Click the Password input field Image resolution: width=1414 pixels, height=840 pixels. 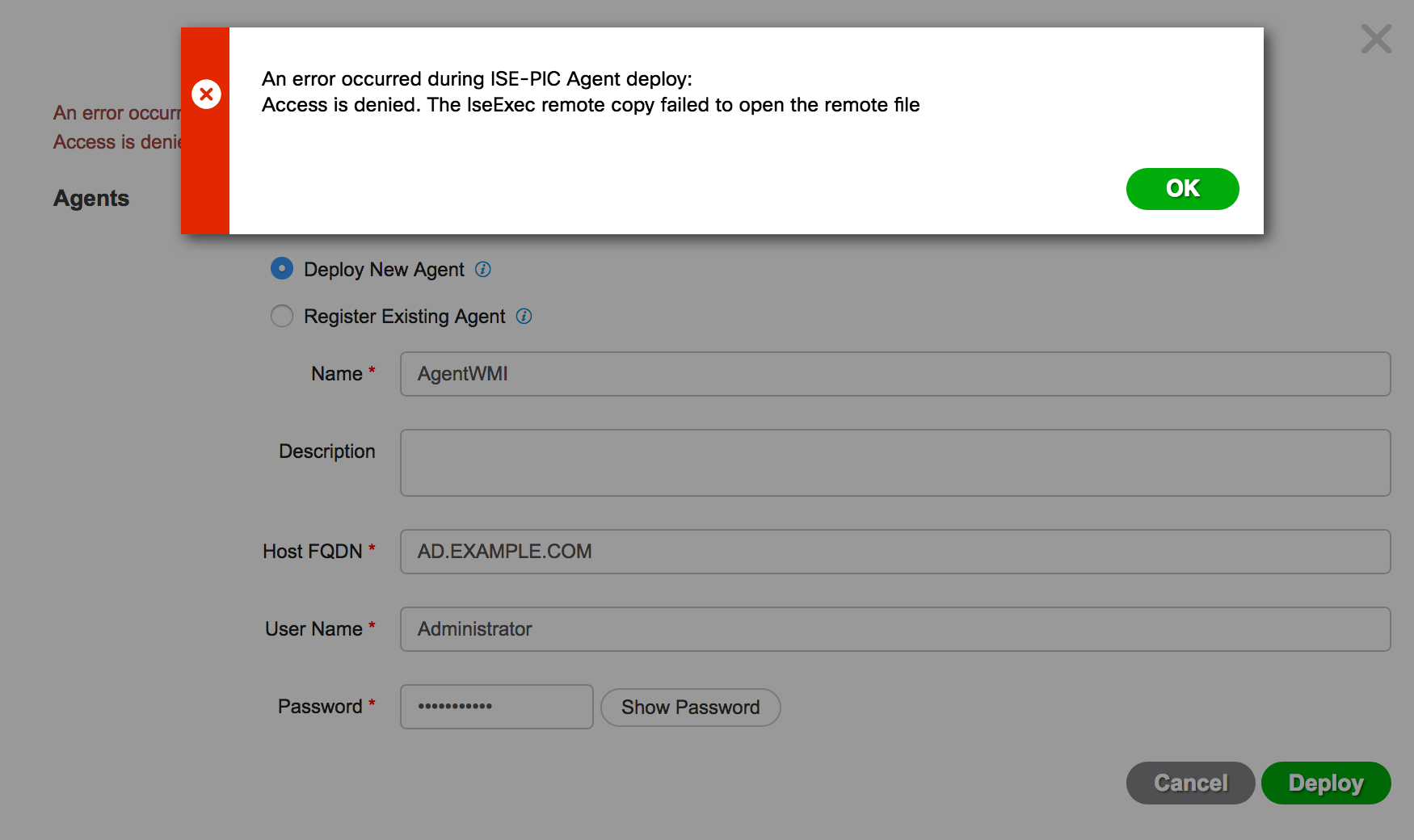pos(497,707)
